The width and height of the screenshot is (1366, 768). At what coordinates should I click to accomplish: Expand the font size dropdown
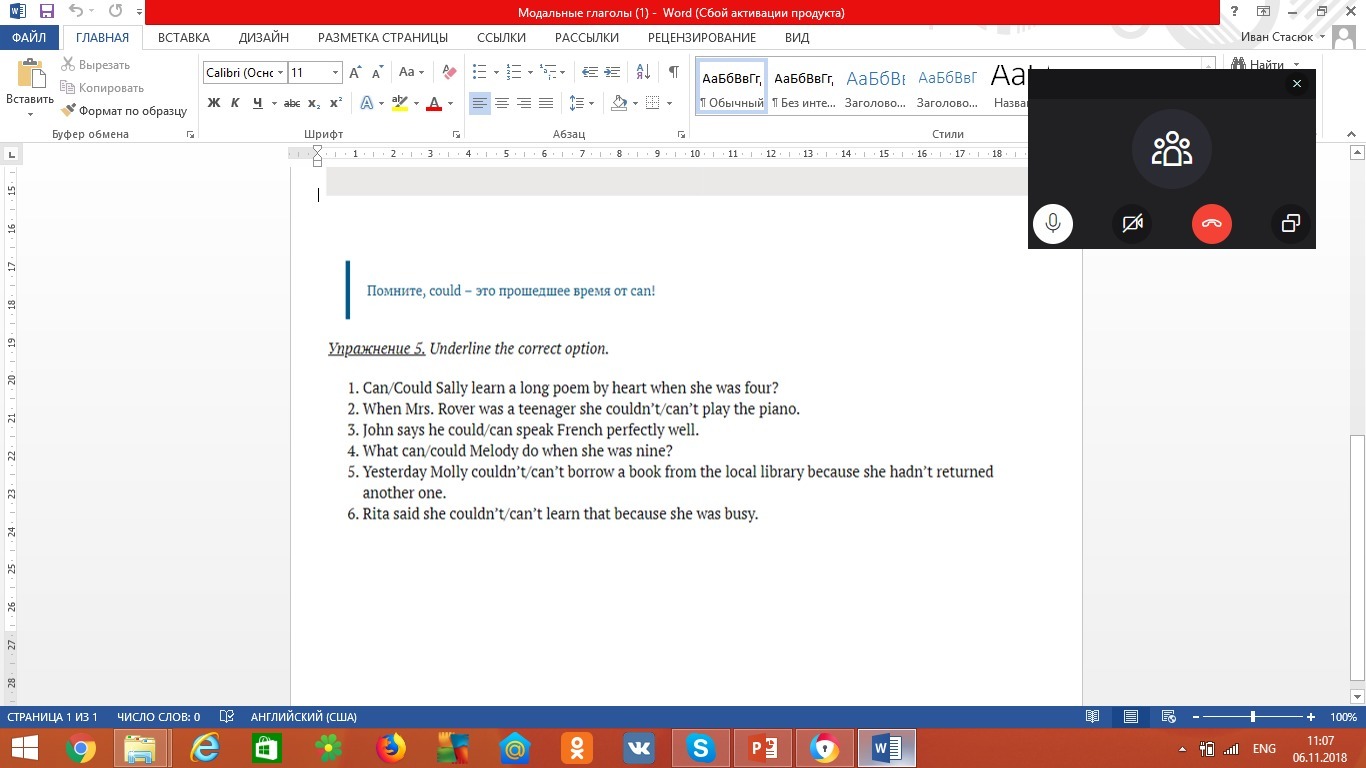[x=335, y=72]
